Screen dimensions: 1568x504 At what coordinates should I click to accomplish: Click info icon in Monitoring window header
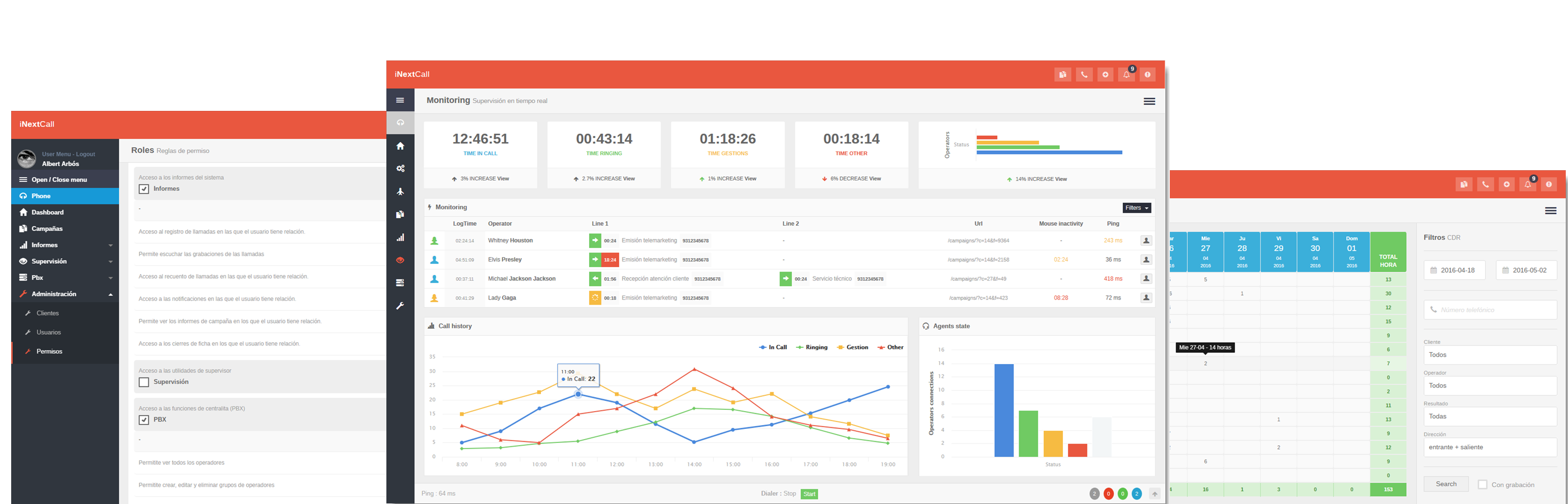pyautogui.click(x=1147, y=74)
